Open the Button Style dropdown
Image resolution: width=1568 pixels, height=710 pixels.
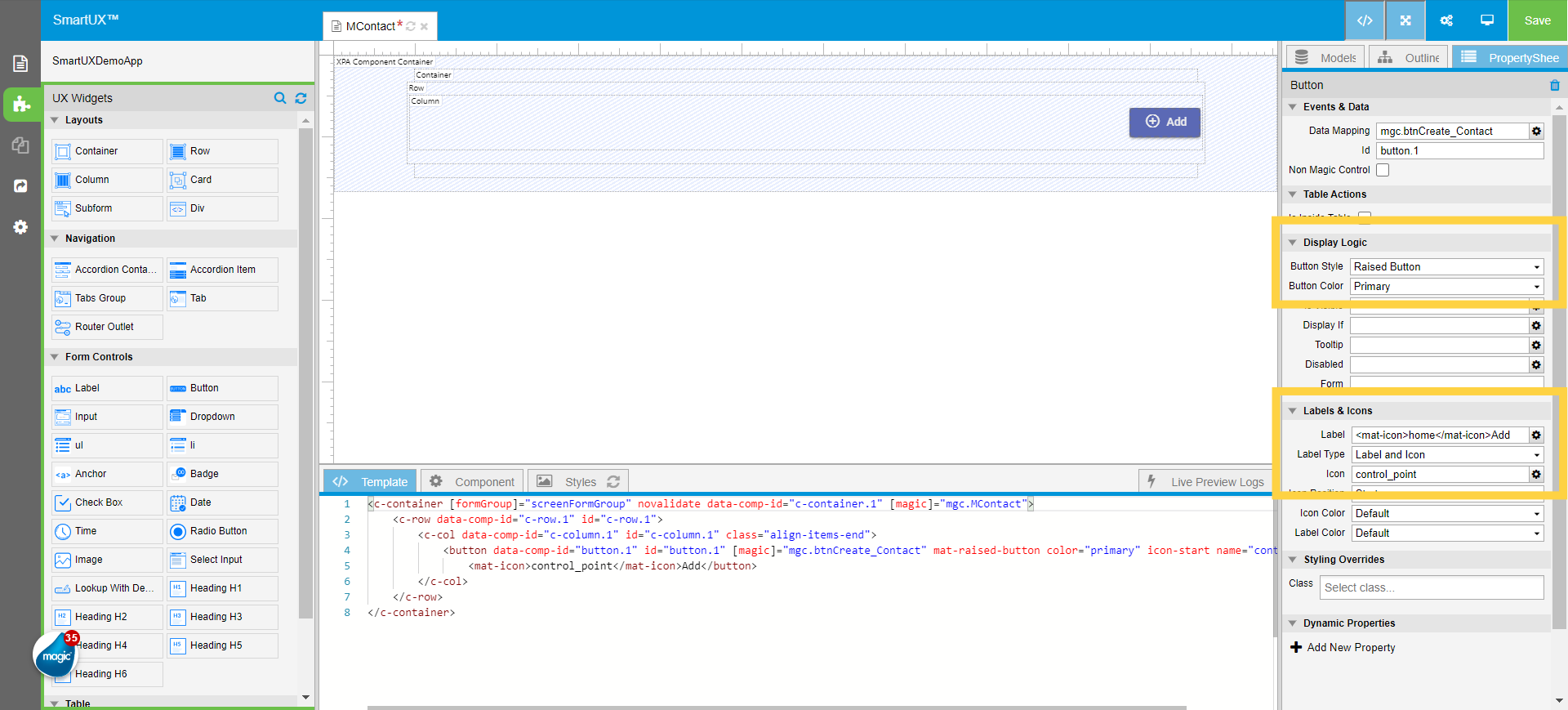[x=1446, y=267]
